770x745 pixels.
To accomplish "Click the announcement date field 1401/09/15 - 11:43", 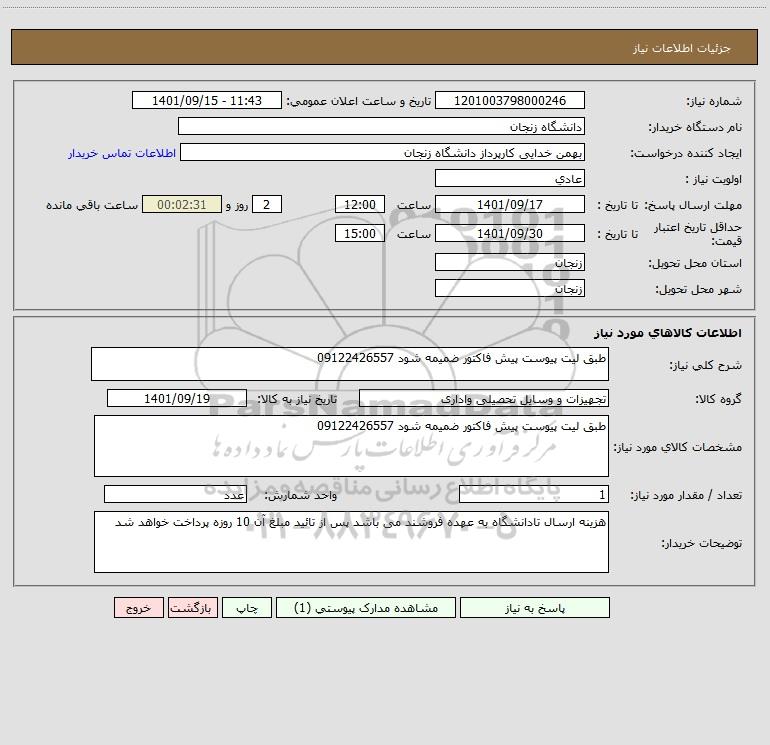I will [207, 100].
